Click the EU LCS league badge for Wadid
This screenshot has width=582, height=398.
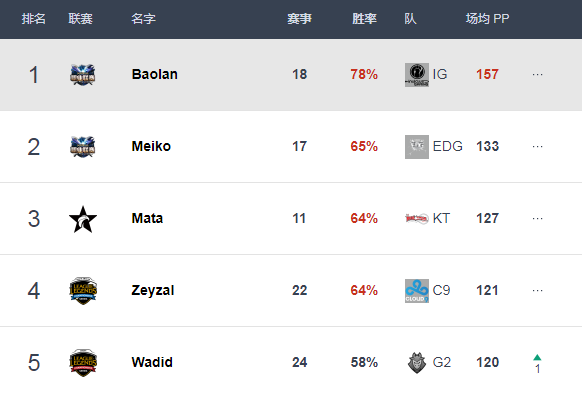(83, 363)
